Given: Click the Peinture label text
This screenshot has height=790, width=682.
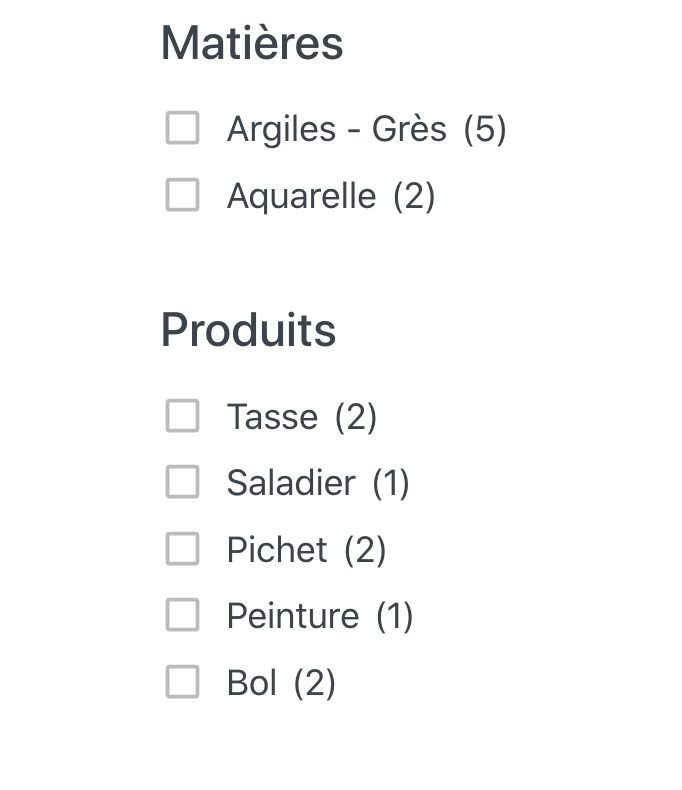Looking at the screenshot, I should pyautogui.click(x=293, y=616).
